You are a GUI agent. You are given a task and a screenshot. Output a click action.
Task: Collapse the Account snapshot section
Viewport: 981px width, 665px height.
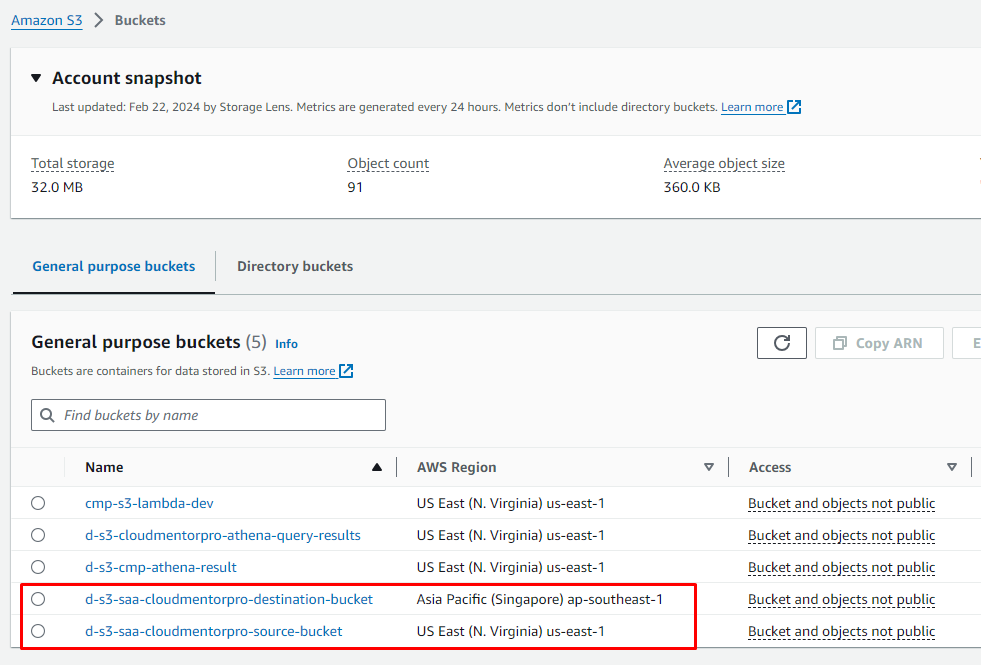37,78
